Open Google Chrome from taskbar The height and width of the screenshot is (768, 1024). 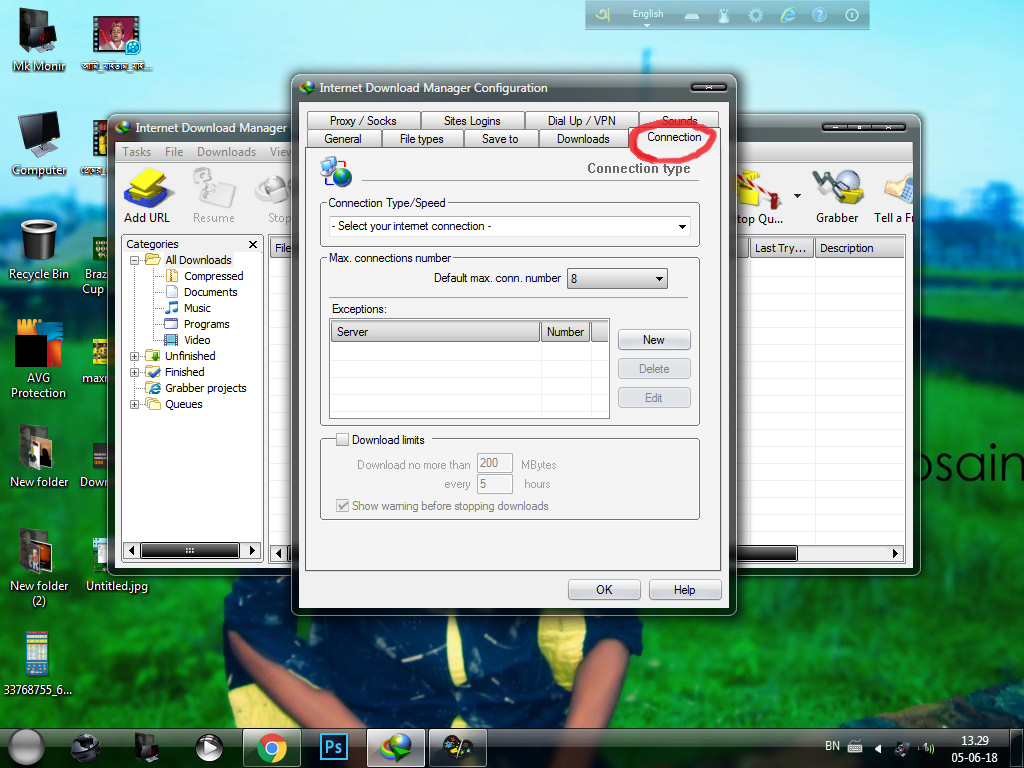pos(272,748)
